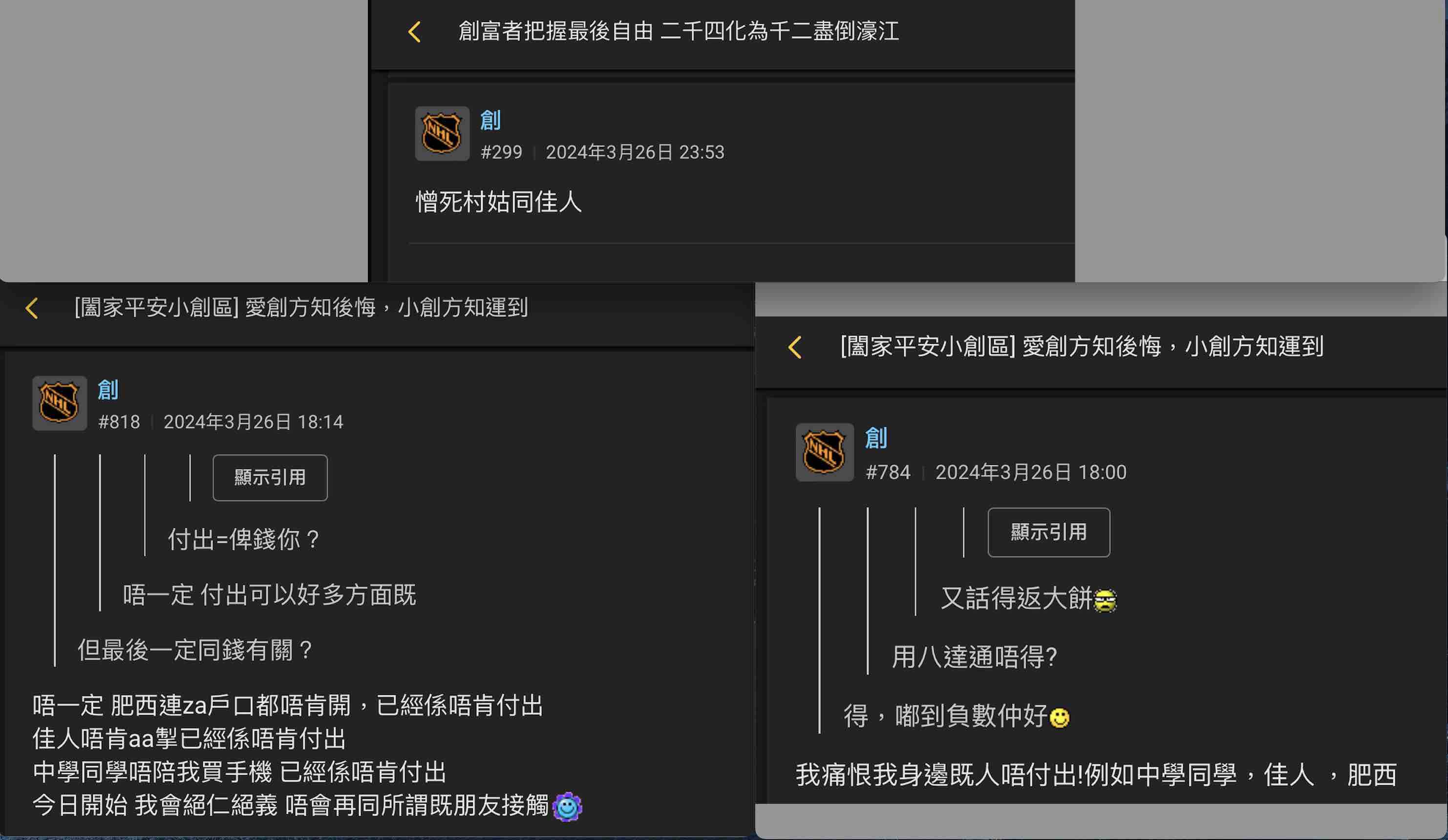Click back arrow in bottom-right 闔家平安小創區 thread
The image size is (1448, 840).
[x=795, y=347]
